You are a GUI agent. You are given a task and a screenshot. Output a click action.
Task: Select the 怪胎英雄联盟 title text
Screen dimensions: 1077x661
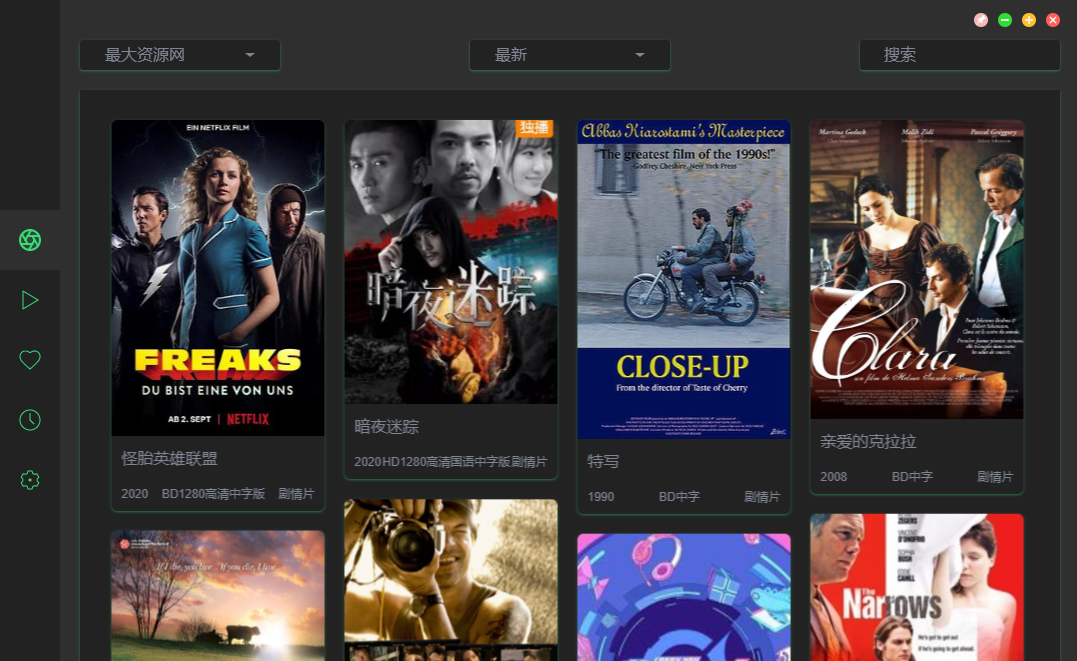(x=169, y=458)
